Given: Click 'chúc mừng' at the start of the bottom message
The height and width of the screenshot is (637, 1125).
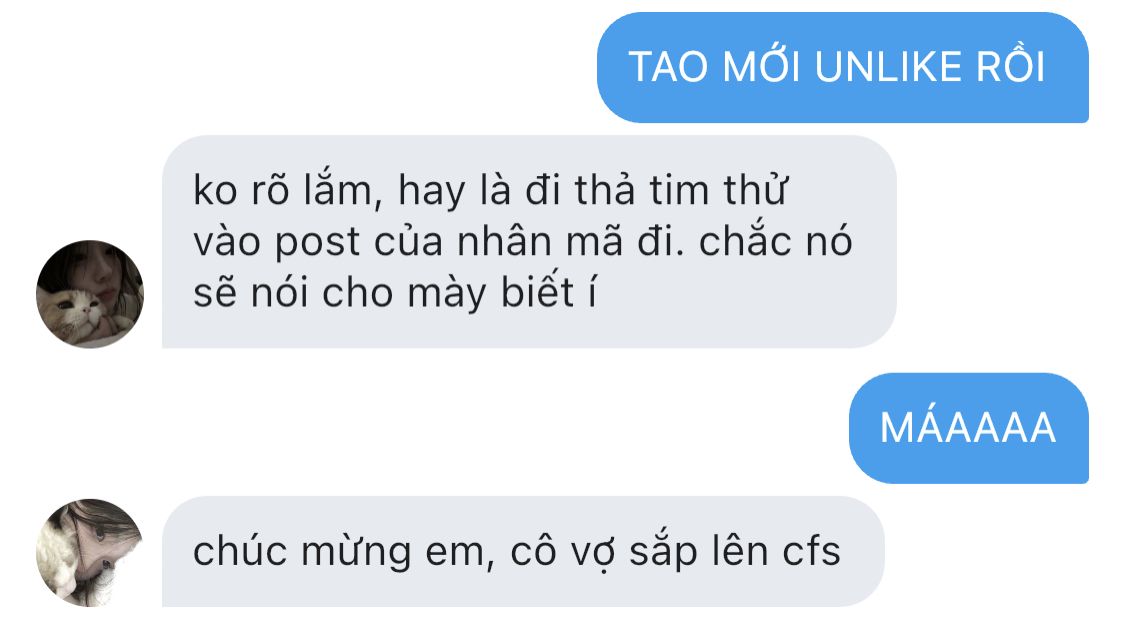Looking at the screenshot, I should click(302, 552).
